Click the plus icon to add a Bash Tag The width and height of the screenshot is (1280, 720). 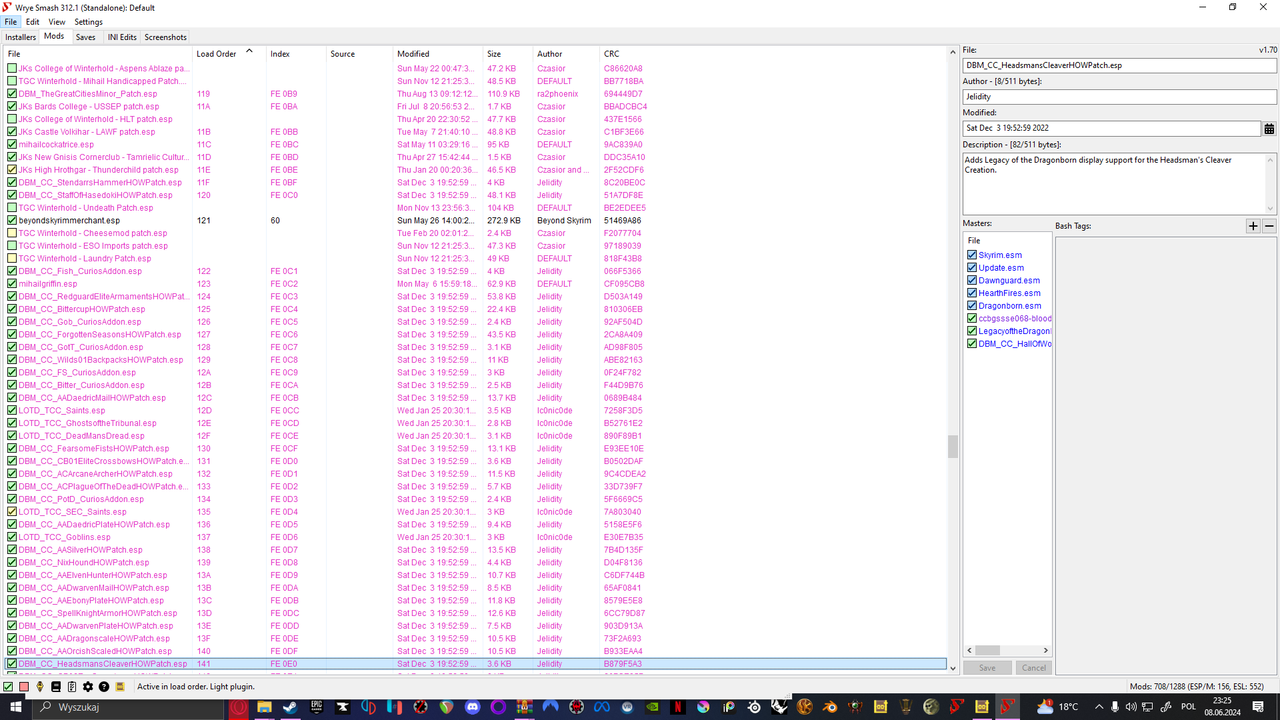[1253, 226]
